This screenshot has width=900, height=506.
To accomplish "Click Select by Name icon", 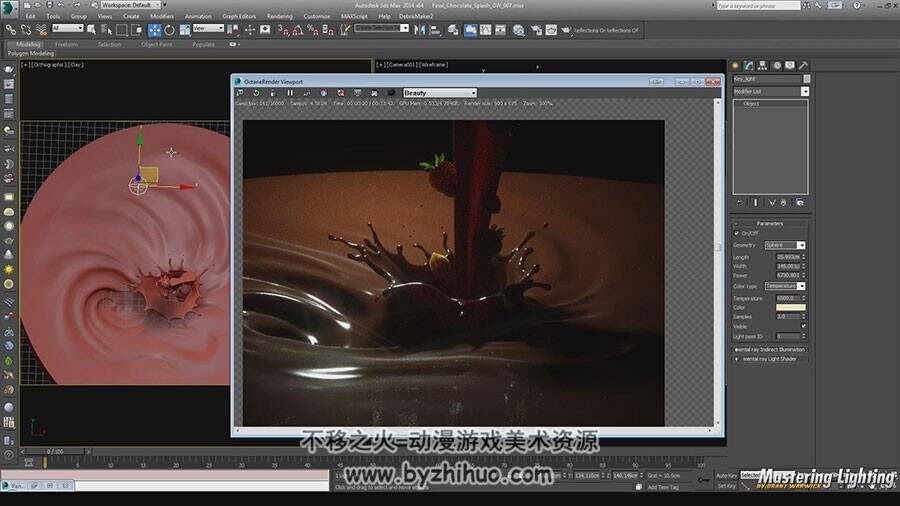I will [107, 29].
